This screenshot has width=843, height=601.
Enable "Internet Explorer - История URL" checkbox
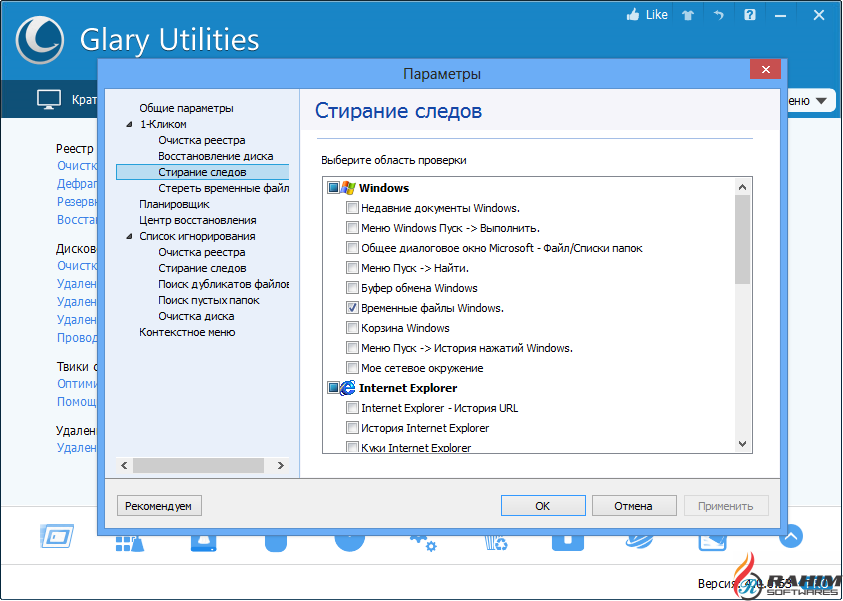pos(352,408)
